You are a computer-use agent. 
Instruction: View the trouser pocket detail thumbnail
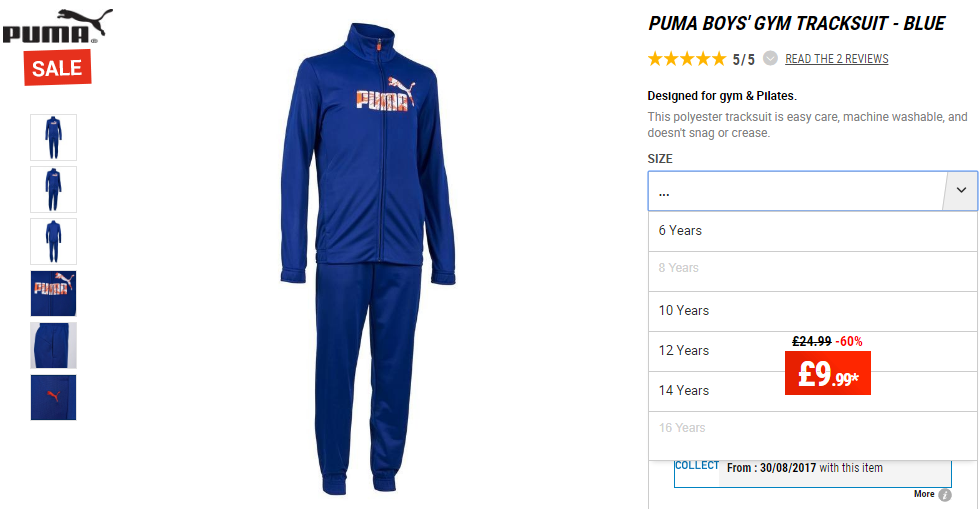pyautogui.click(x=54, y=345)
